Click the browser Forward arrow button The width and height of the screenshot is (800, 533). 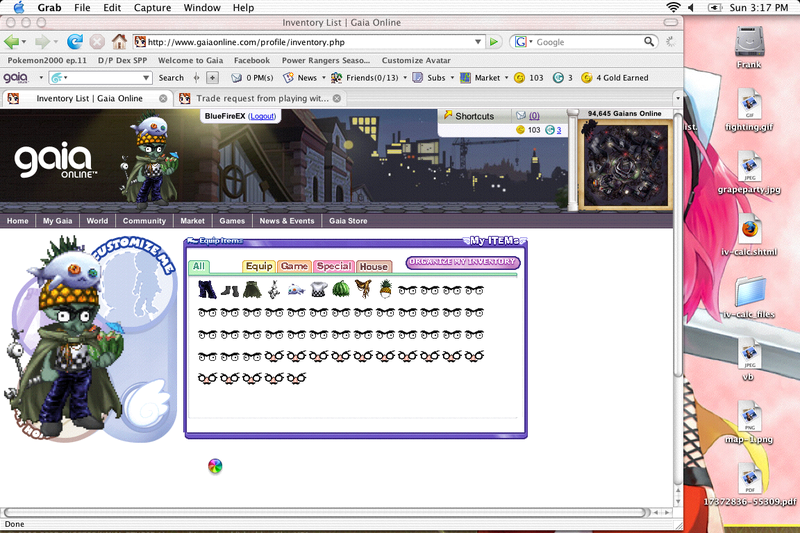42,42
